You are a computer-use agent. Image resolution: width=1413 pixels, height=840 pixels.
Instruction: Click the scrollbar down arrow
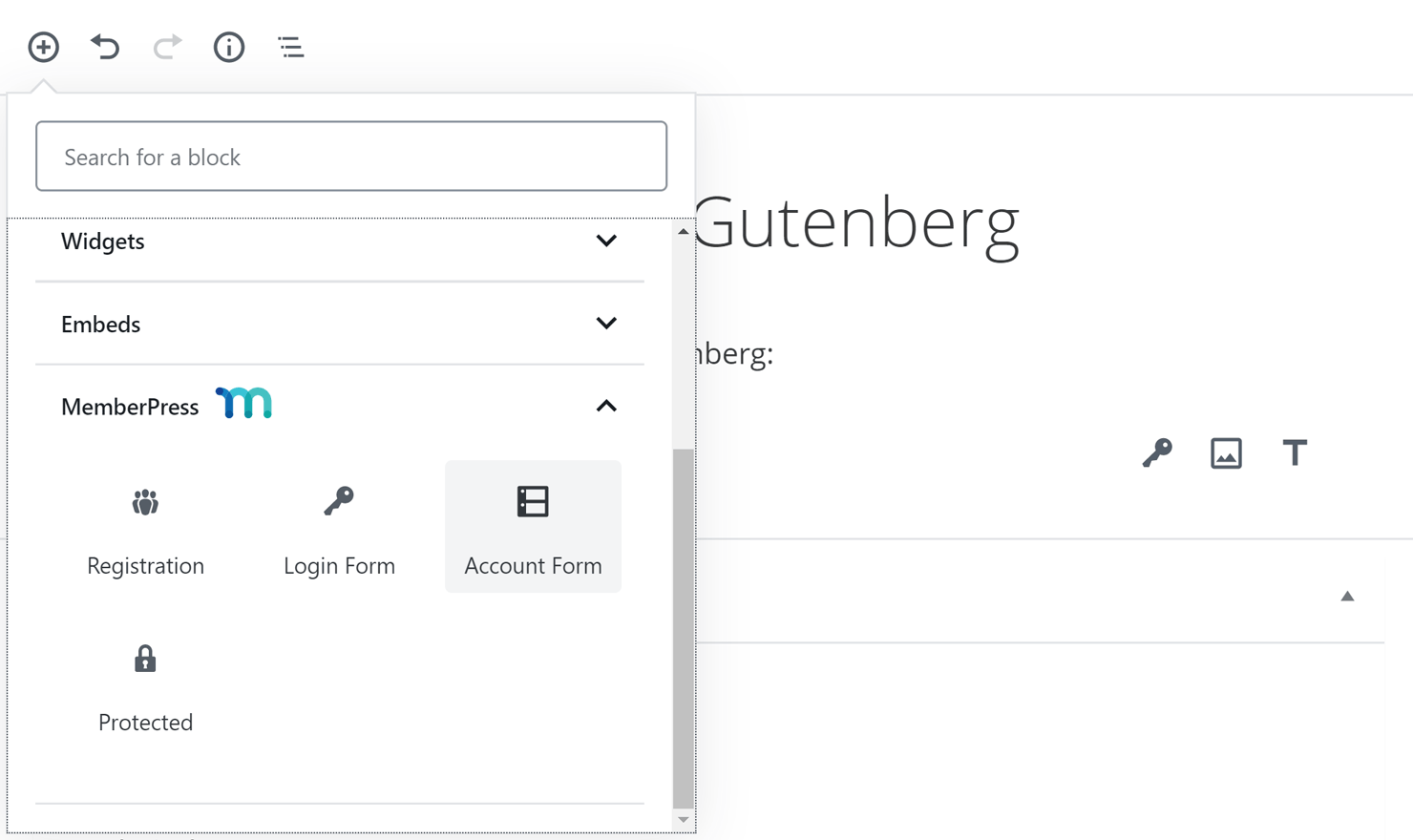[683, 820]
